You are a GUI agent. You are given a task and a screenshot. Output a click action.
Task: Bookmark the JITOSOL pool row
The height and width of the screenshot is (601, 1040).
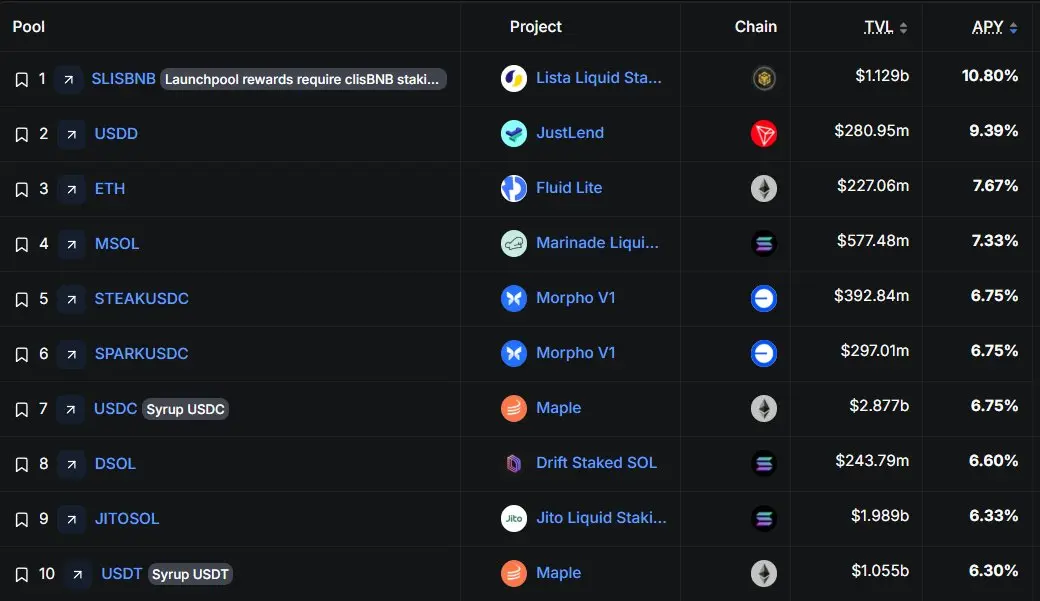tap(21, 519)
